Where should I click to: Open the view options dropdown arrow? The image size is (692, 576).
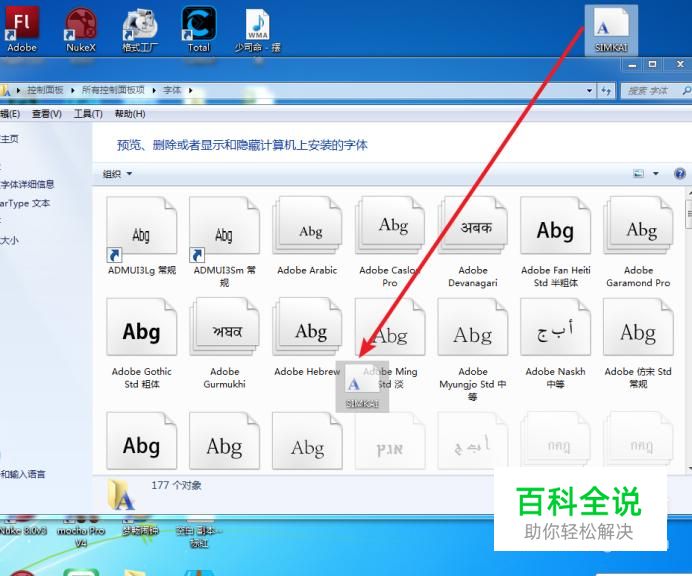[656, 173]
